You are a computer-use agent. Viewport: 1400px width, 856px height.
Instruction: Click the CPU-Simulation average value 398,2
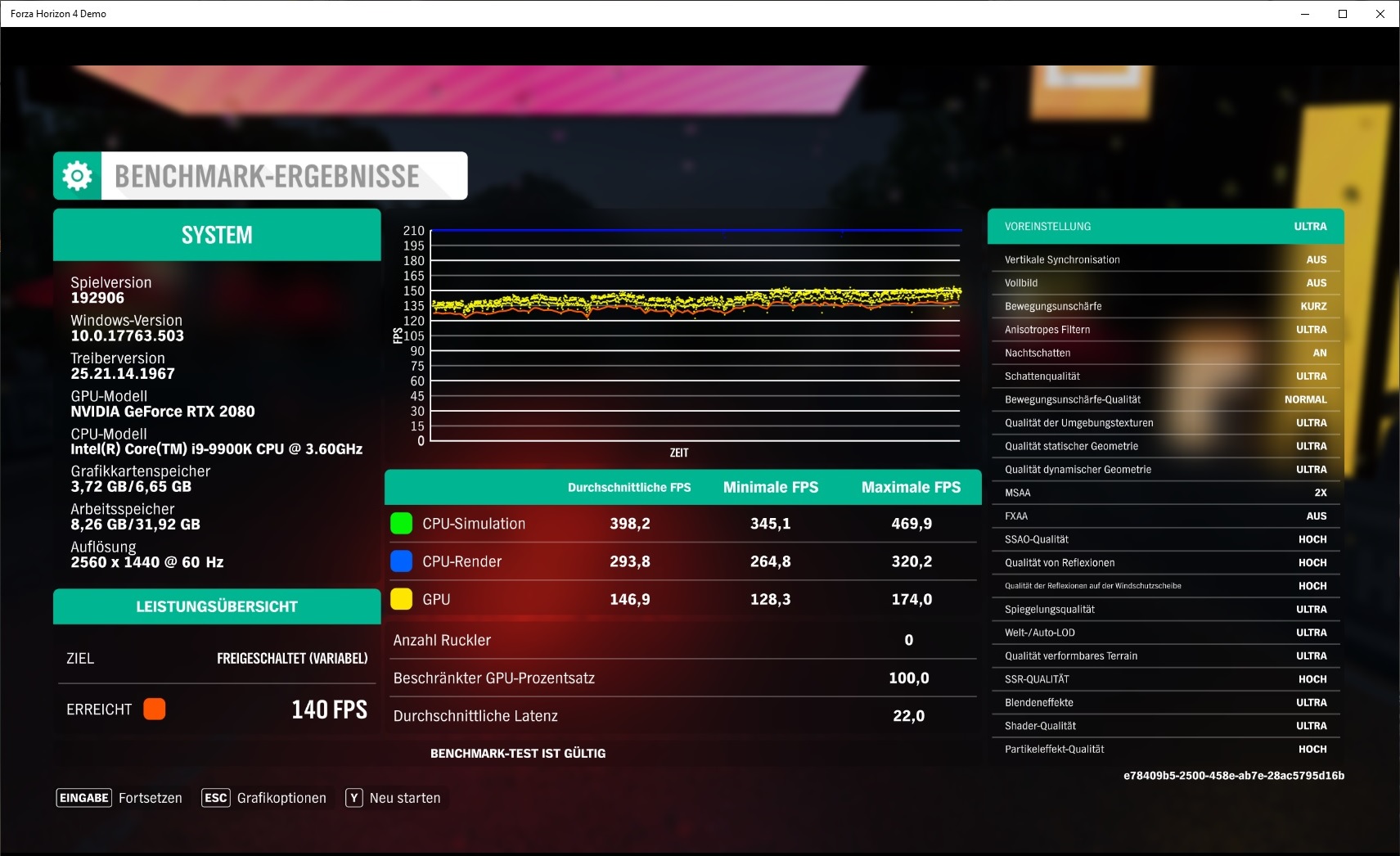tap(630, 524)
